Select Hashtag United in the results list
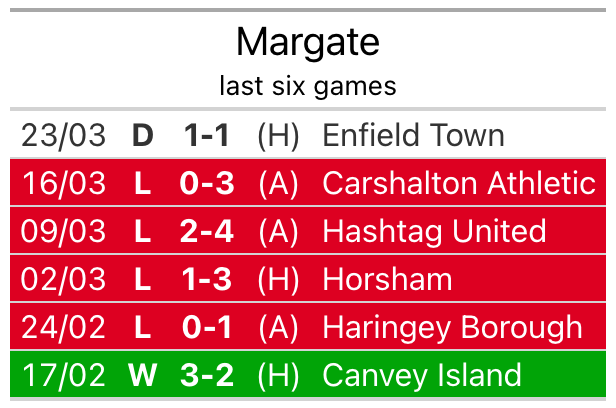 click(x=434, y=231)
